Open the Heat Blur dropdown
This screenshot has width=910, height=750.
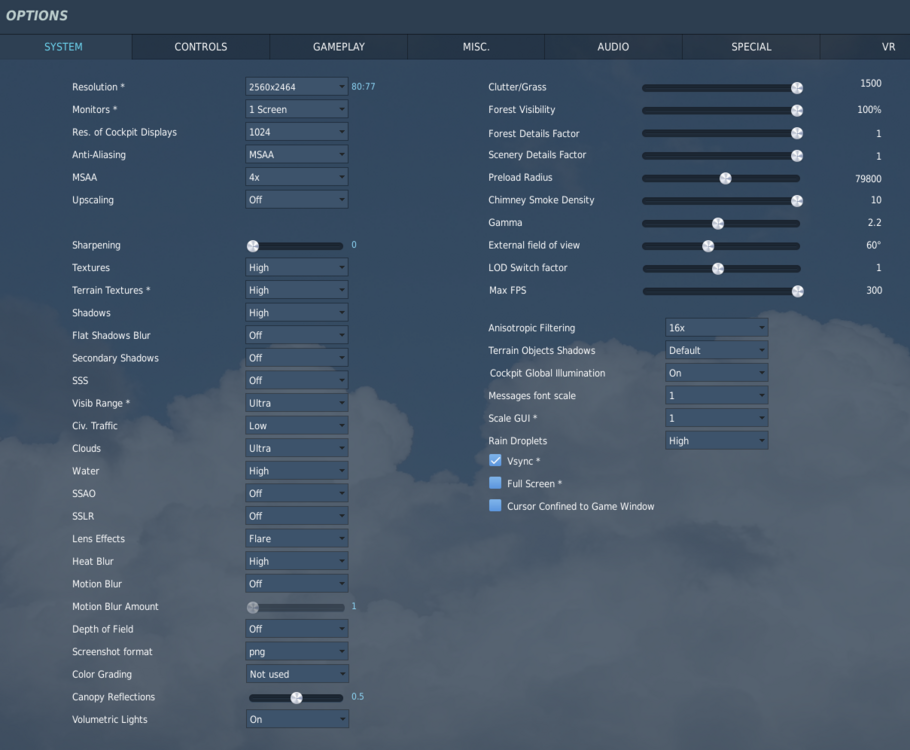(x=297, y=561)
